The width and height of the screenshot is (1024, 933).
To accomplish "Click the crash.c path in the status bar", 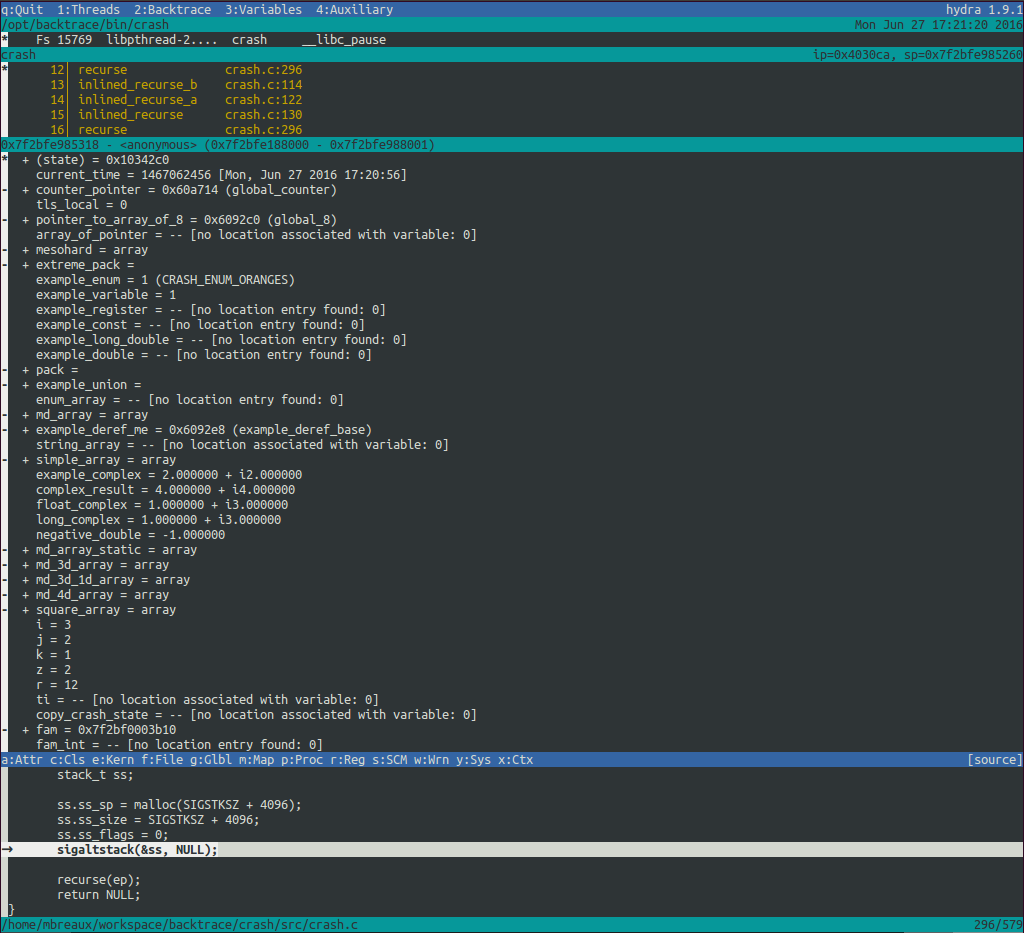I will [x=180, y=924].
